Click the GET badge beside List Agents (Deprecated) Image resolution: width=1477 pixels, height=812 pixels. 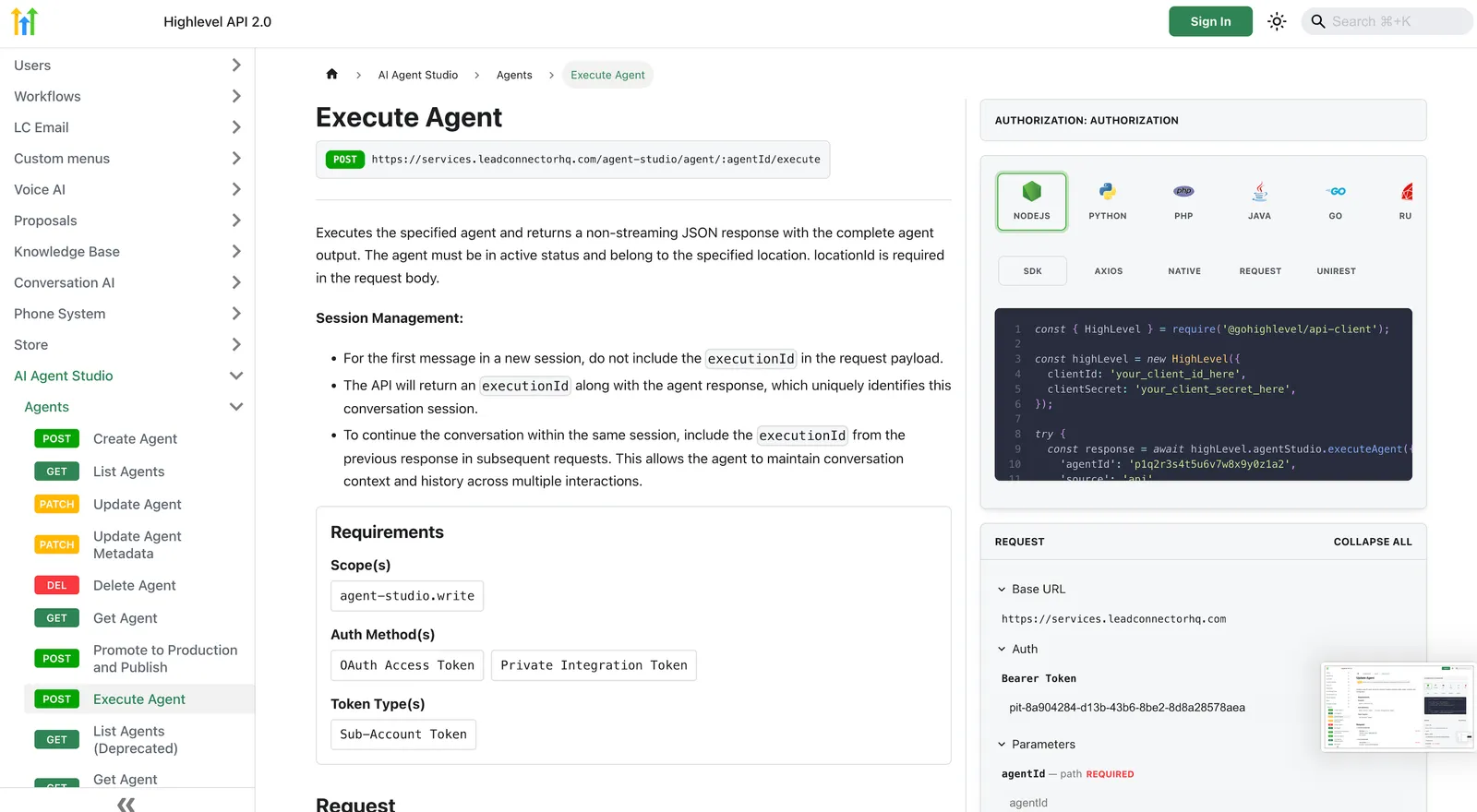(56, 740)
